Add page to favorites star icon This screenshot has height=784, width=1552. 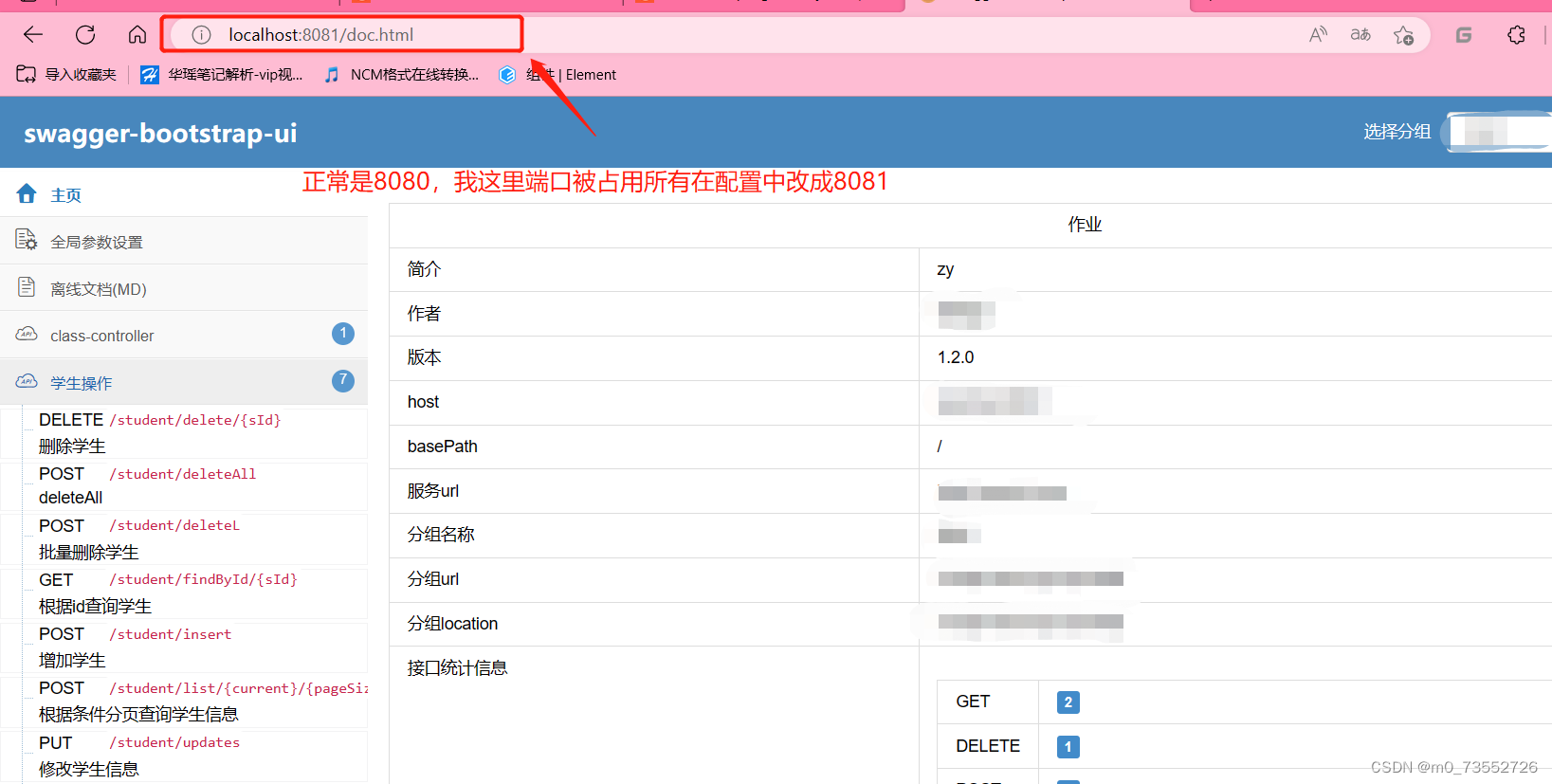click(1404, 35)
